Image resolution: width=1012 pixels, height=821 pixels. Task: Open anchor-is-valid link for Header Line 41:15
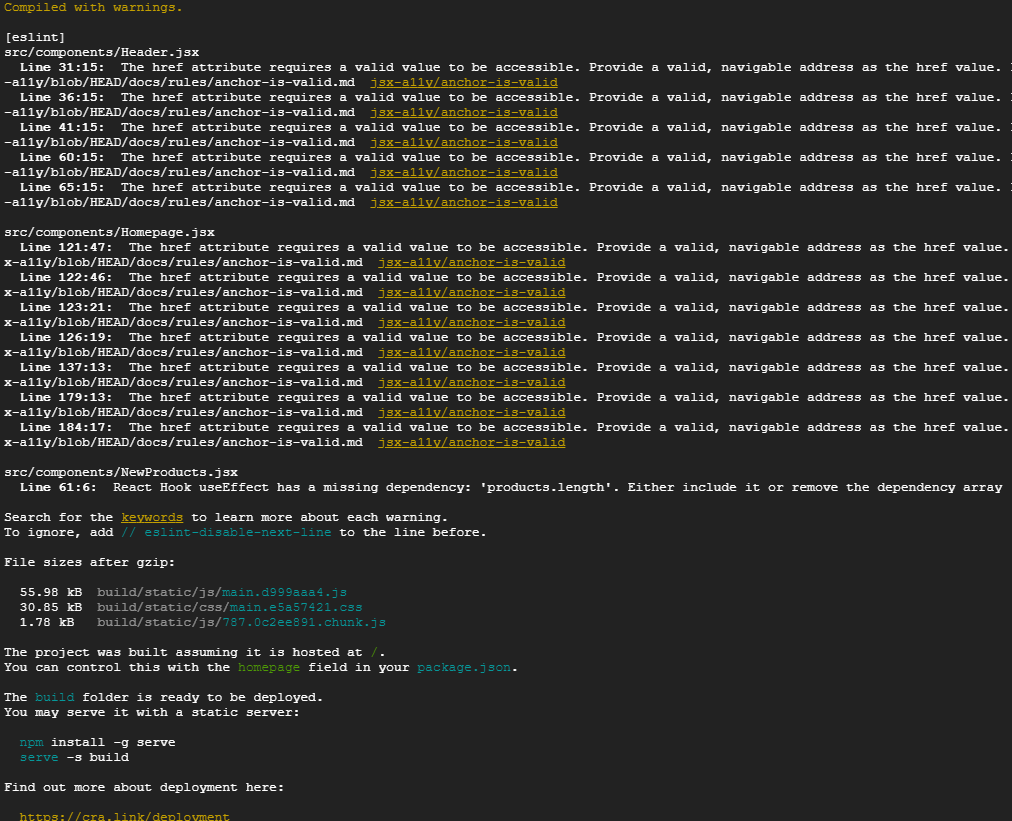pyautogui.click(x=464, y=143)
